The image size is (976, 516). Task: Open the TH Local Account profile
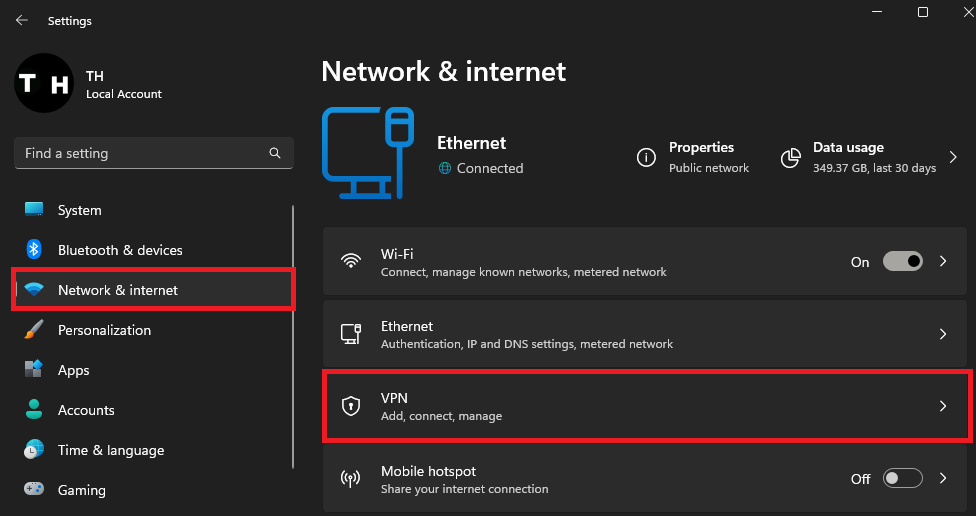90,84
